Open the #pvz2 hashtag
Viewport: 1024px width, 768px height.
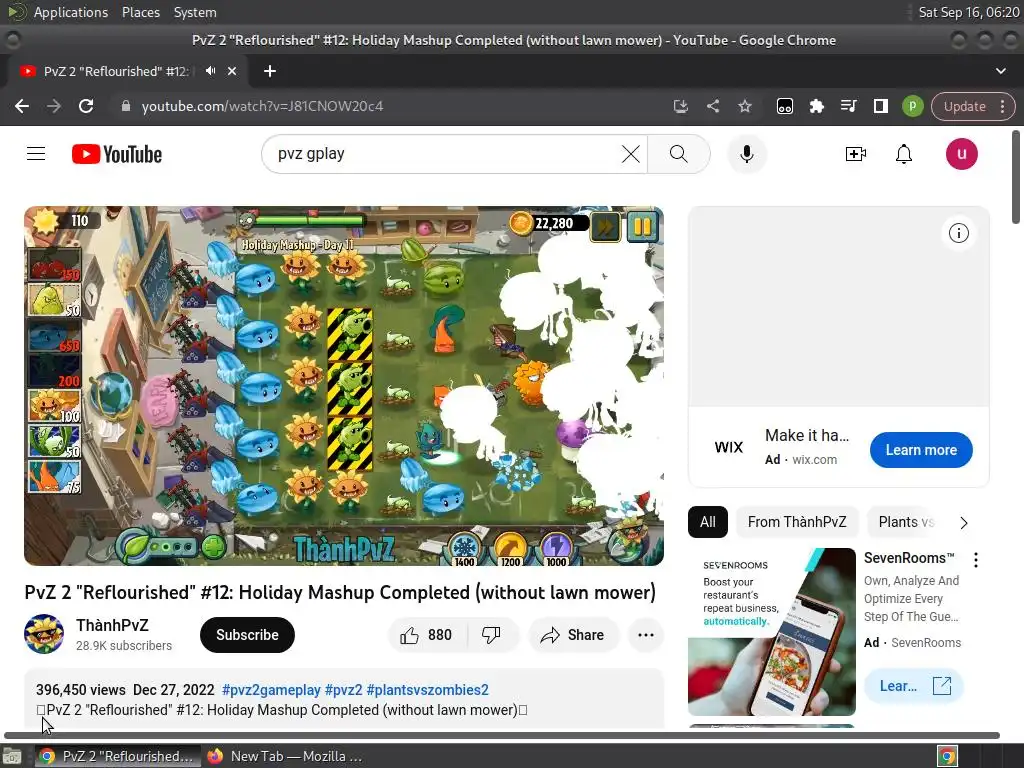pyautogui.click(x=344, y=690)
